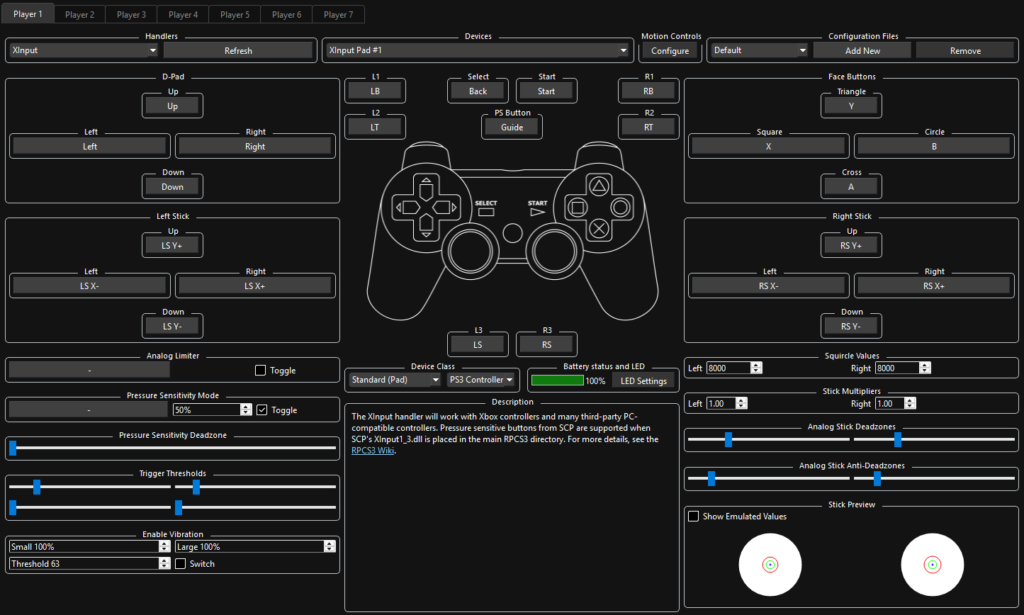Go to the Player 6 tab
Viewport: 1024px width, 615px height.
pos(286,14)
